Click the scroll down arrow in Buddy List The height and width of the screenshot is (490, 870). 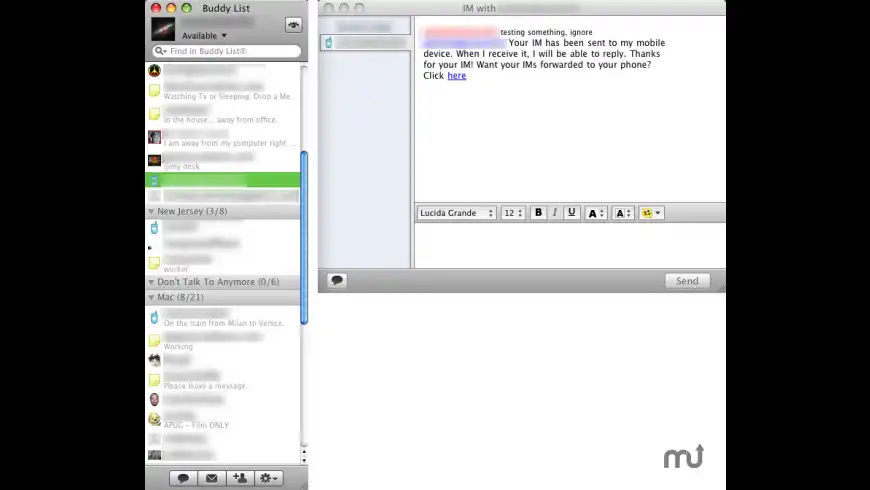point(304,460)
